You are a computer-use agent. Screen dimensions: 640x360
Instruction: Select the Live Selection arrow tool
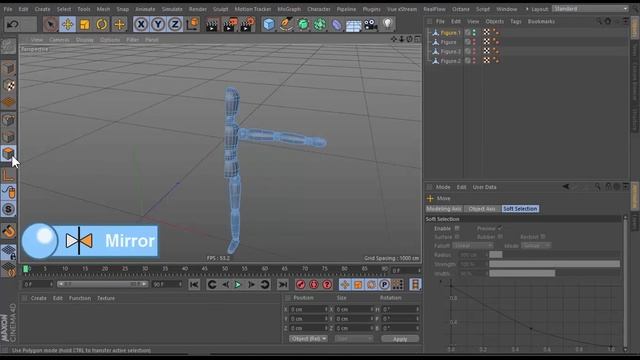(x=50, y=24)
